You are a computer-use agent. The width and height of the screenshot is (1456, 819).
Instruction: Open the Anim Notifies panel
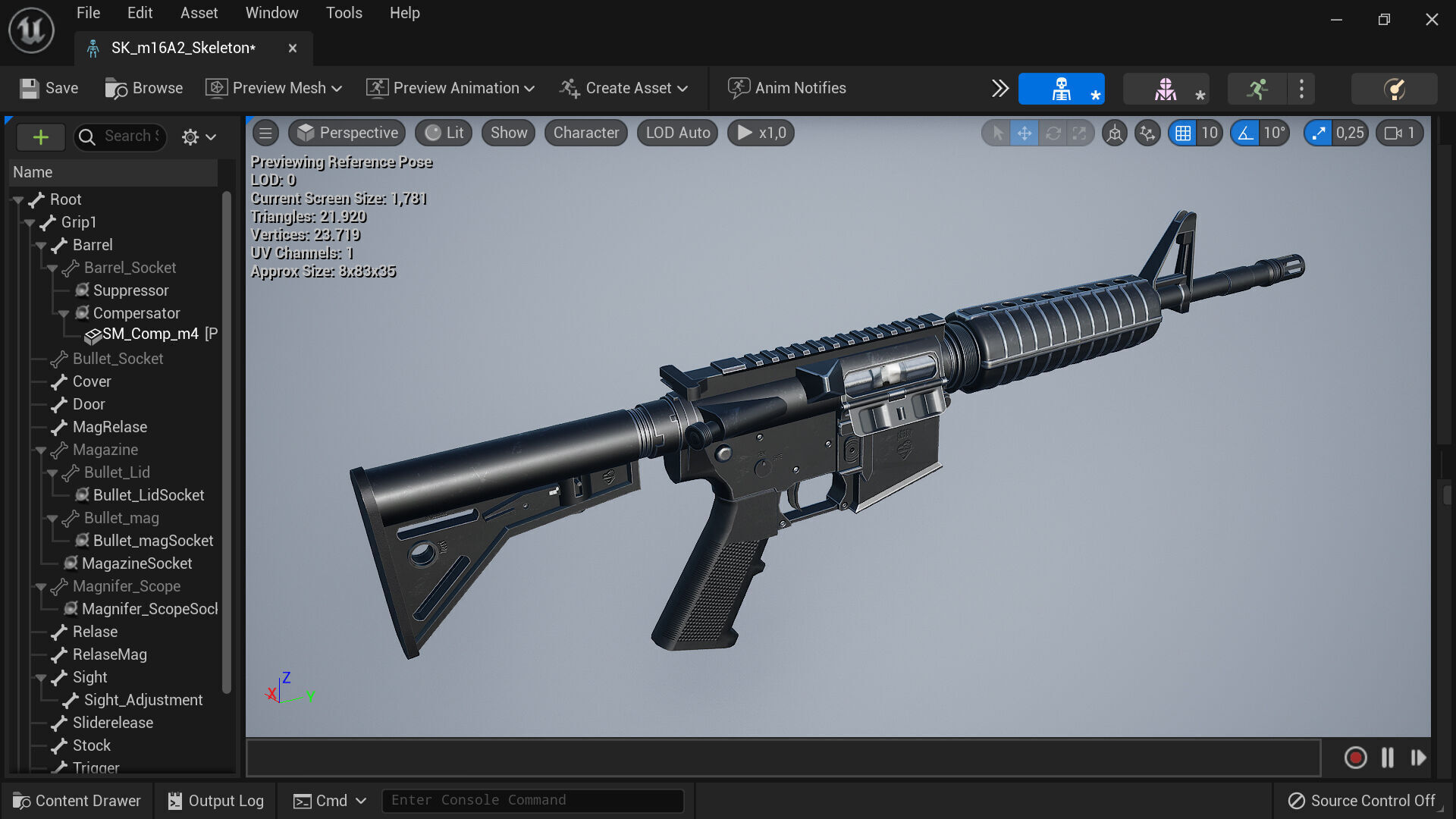coord(786,88)
